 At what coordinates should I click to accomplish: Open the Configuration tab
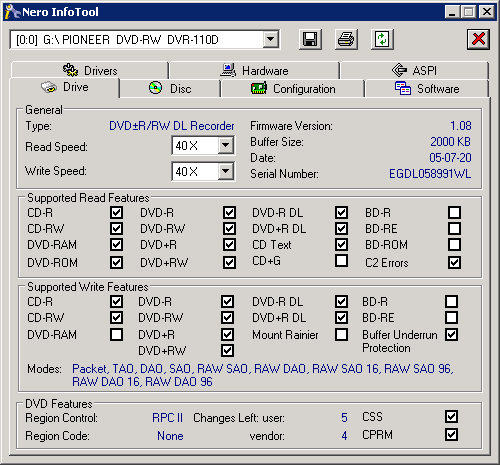coord(293,89)
